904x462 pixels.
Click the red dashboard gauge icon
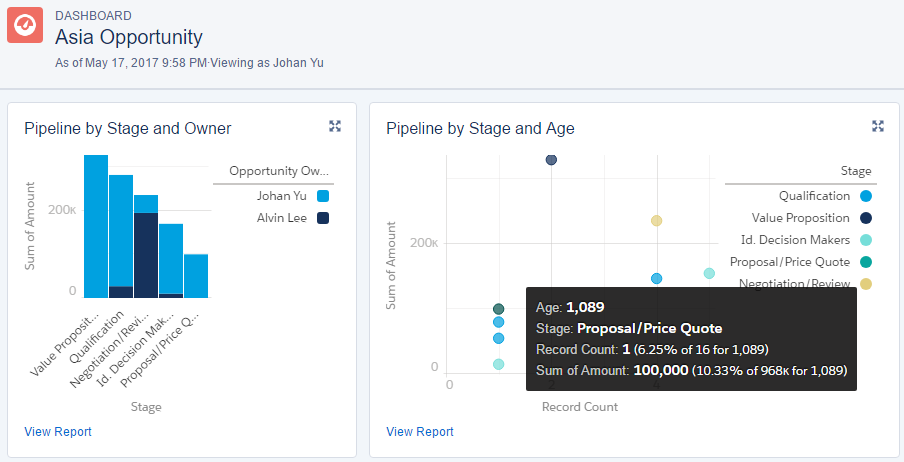coord(25,25)
